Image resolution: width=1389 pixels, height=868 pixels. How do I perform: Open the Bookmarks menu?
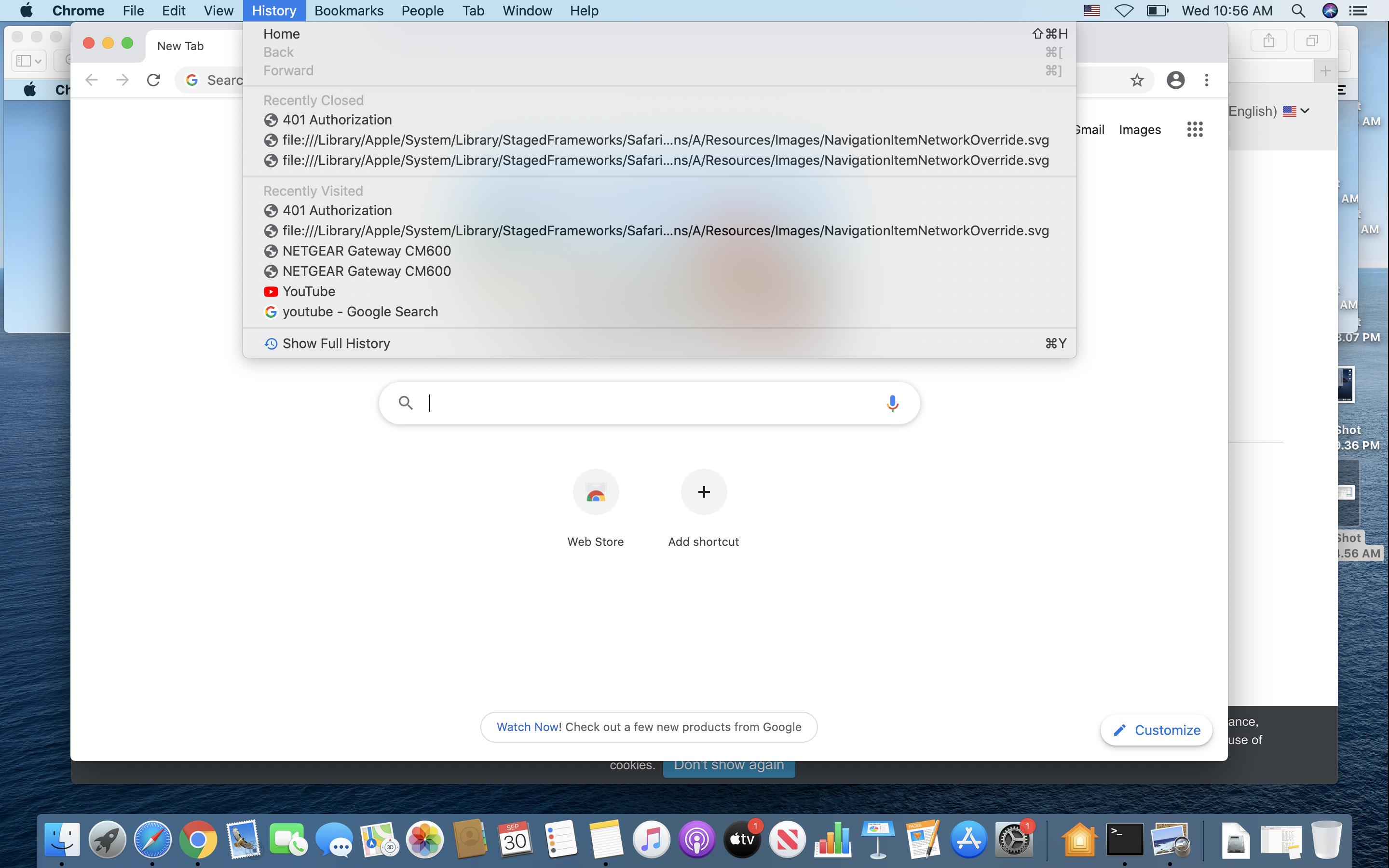348,11
